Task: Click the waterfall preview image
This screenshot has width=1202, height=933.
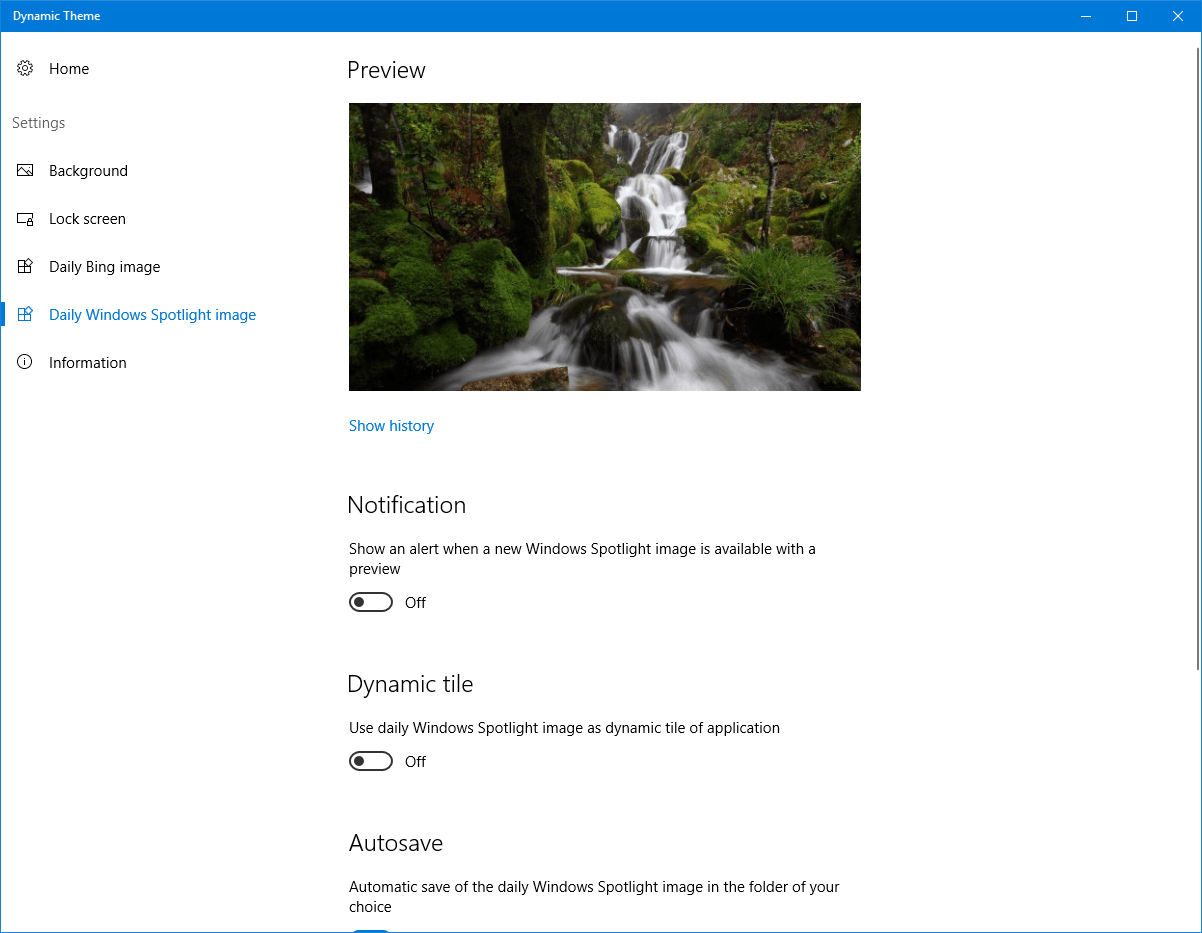Action: [x=604, y=247]
